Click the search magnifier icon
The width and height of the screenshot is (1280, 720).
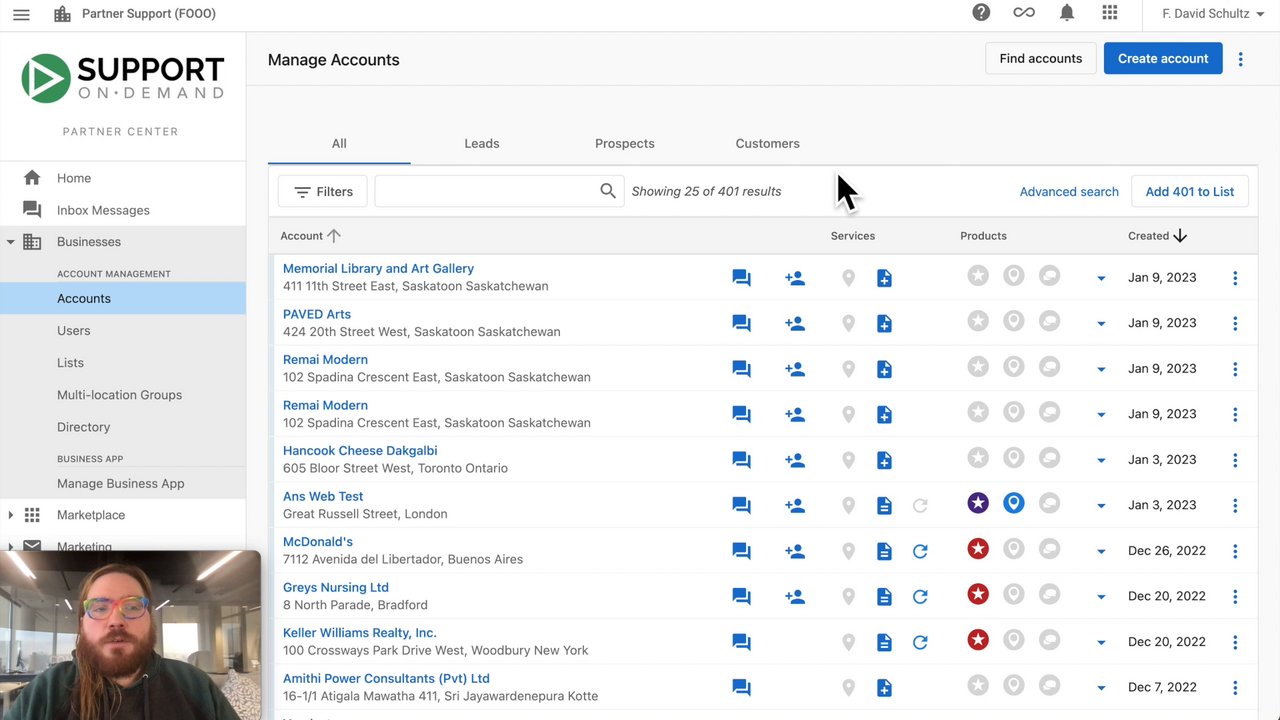[x=607, y=191]
